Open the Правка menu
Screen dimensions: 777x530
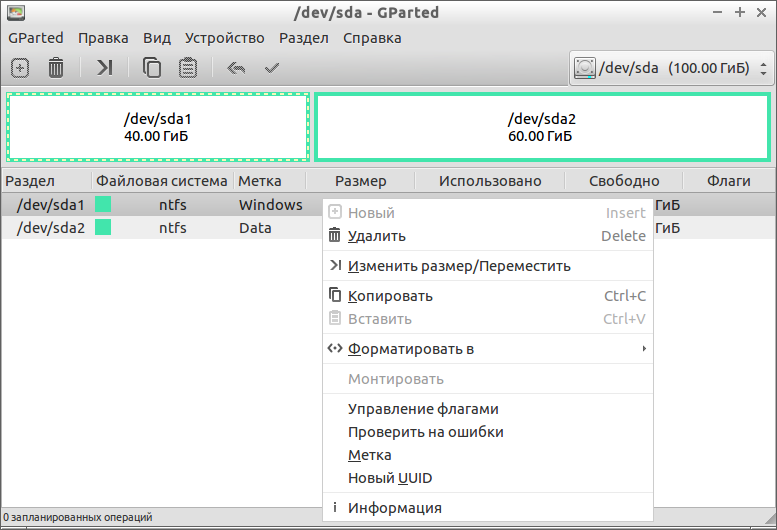(x=103, y=38)
